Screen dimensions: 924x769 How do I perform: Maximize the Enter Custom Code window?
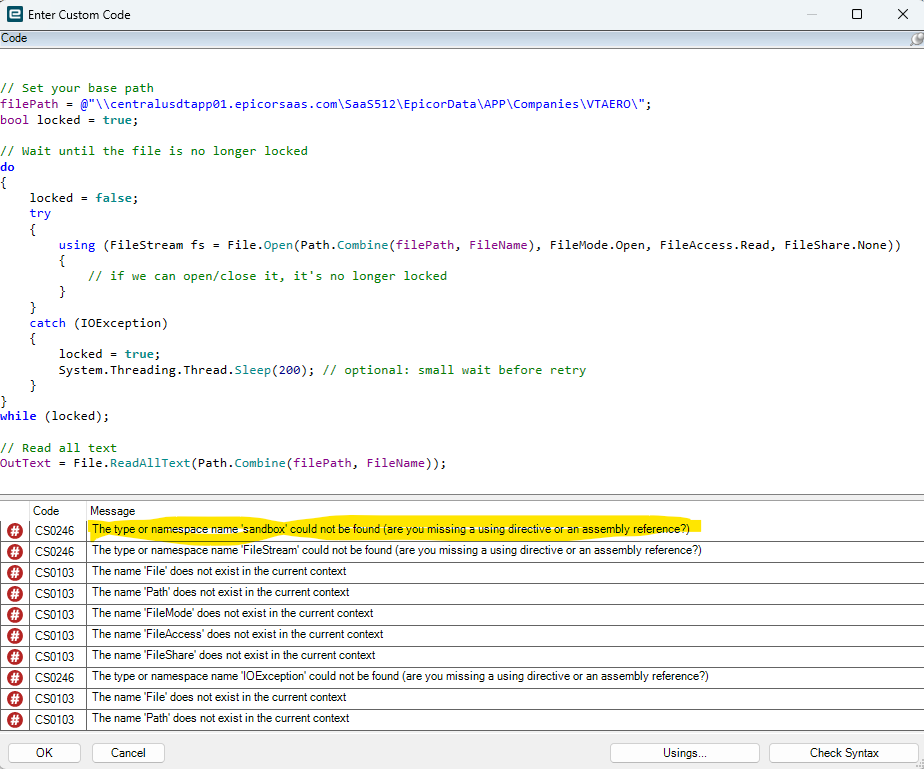[x=857, y=14]
